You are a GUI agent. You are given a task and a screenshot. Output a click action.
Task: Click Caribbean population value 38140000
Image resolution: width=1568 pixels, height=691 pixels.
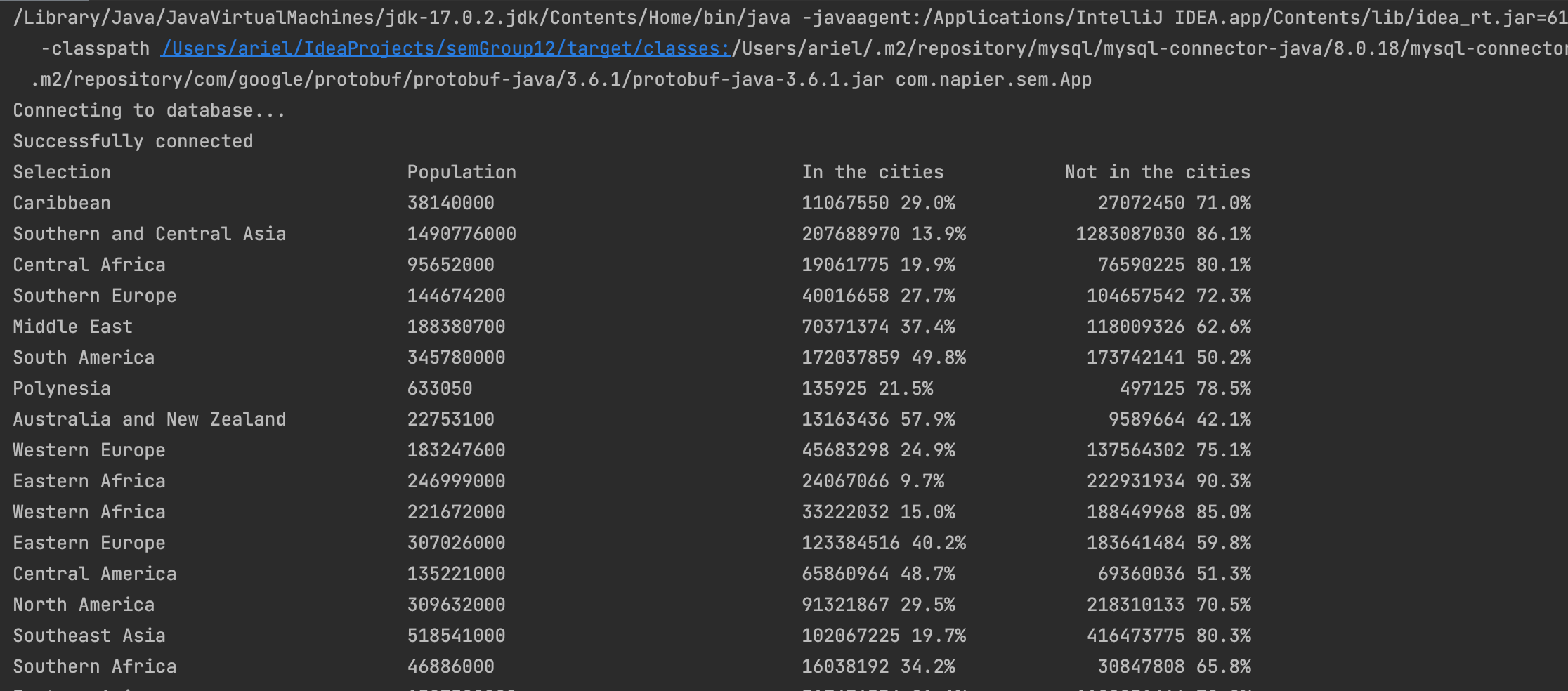(451, 203)
